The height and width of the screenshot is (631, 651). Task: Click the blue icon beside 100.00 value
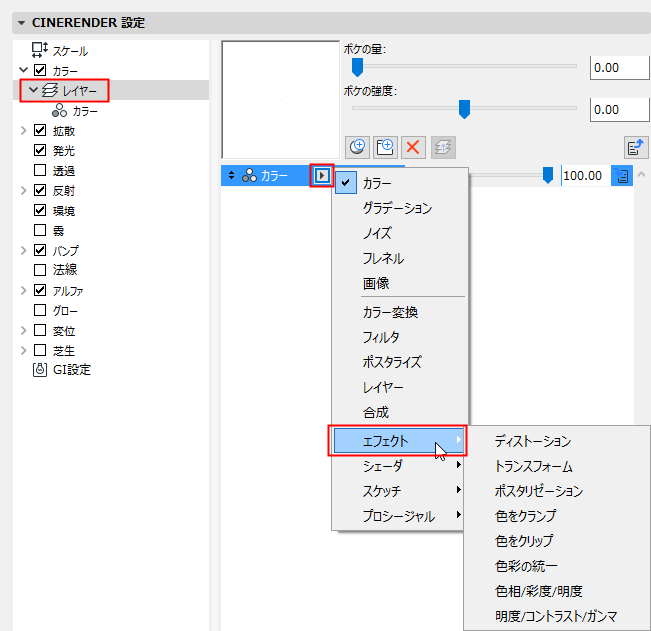coord(622,176)
